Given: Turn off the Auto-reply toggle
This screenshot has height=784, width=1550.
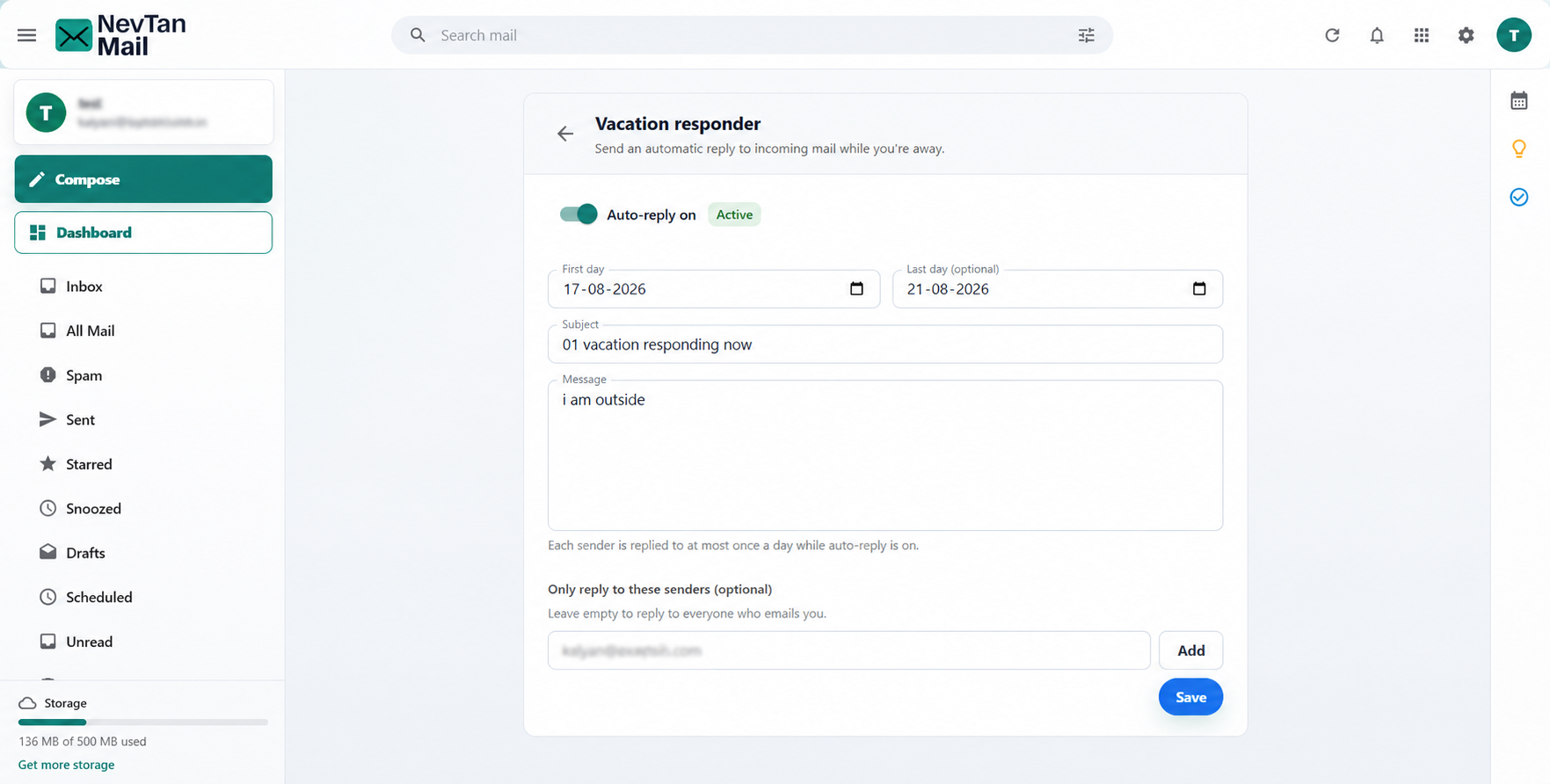Looking at the screenshot, I should (579, 214).
